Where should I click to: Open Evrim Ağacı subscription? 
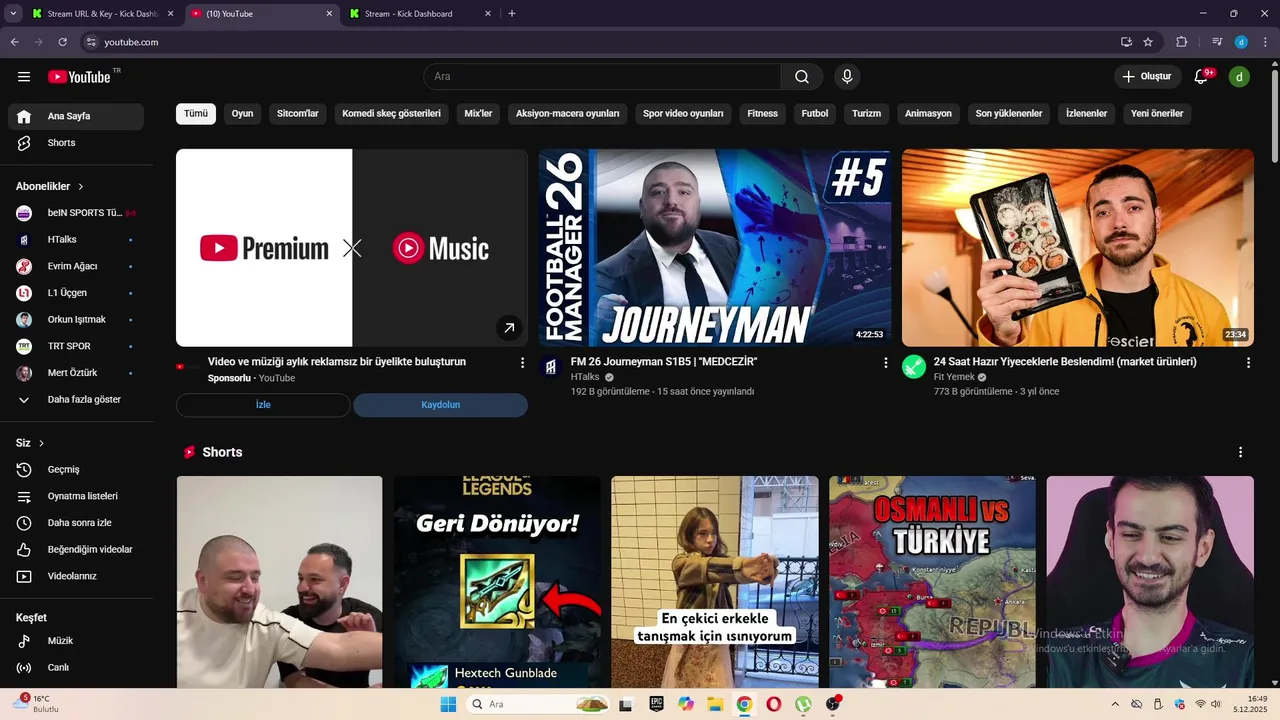(x=76, y=267)
